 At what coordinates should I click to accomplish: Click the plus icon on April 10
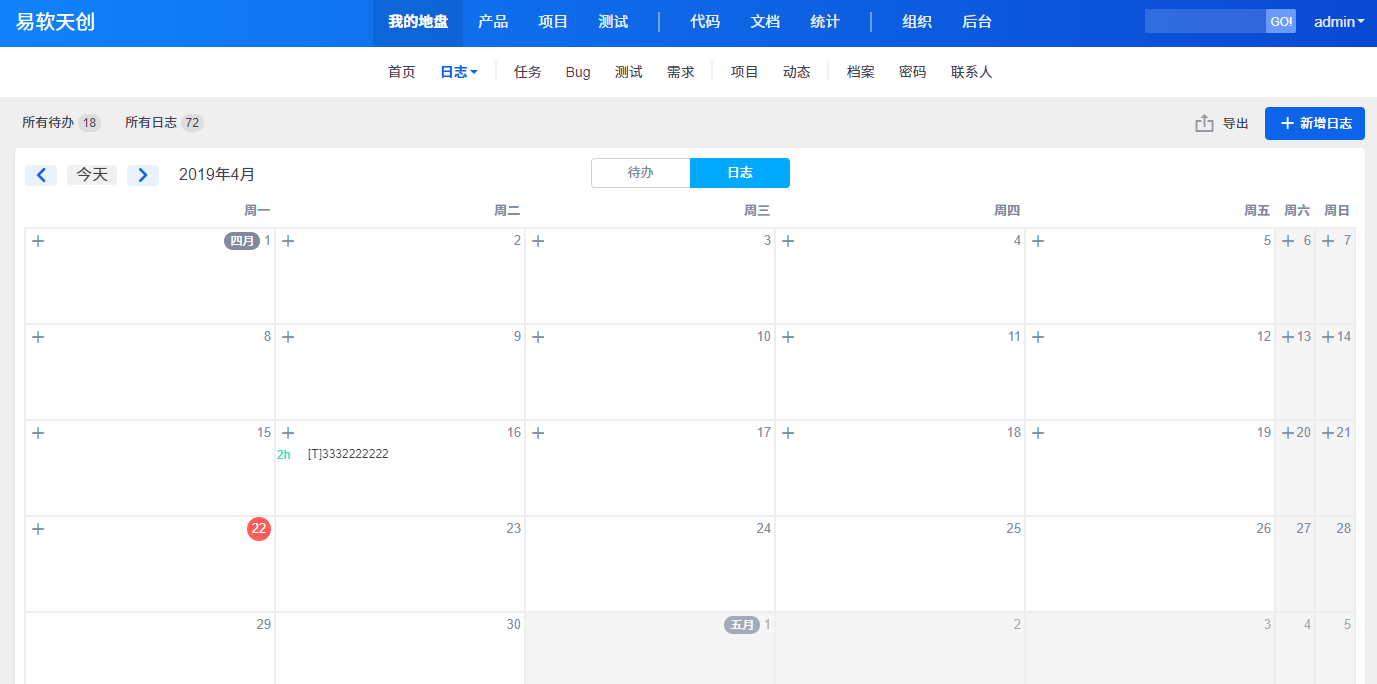[x=538, y=337]
